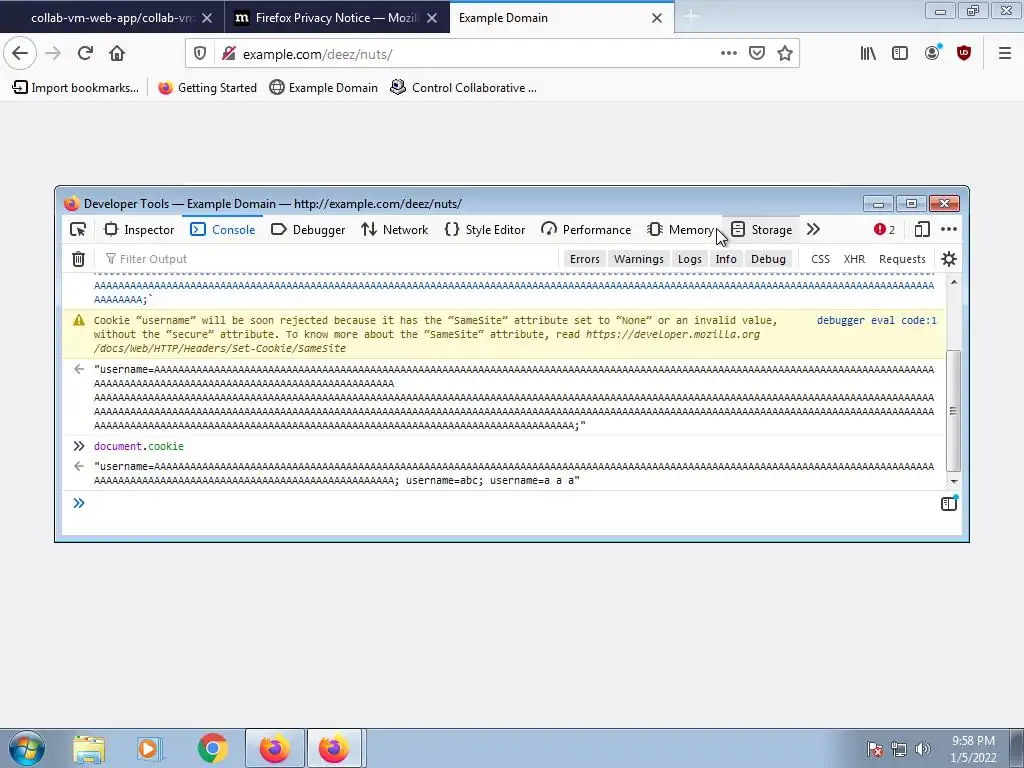Click the document.cookie command entry
This screenshot has width=1024, height=768.
[138, 447]
